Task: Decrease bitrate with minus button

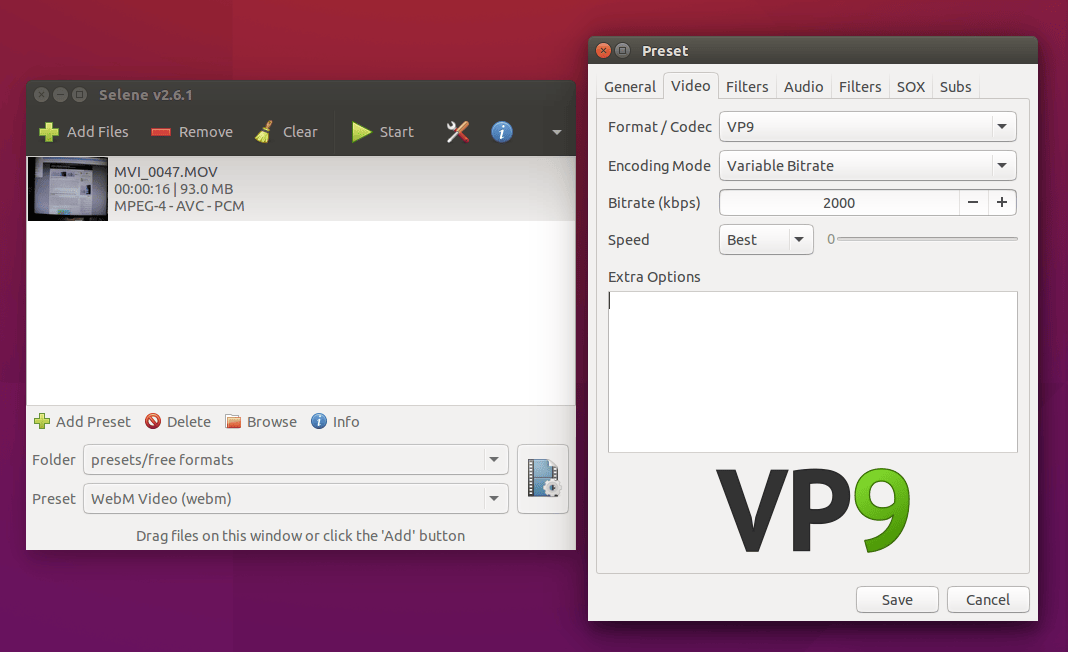Action: coord(973,202)
